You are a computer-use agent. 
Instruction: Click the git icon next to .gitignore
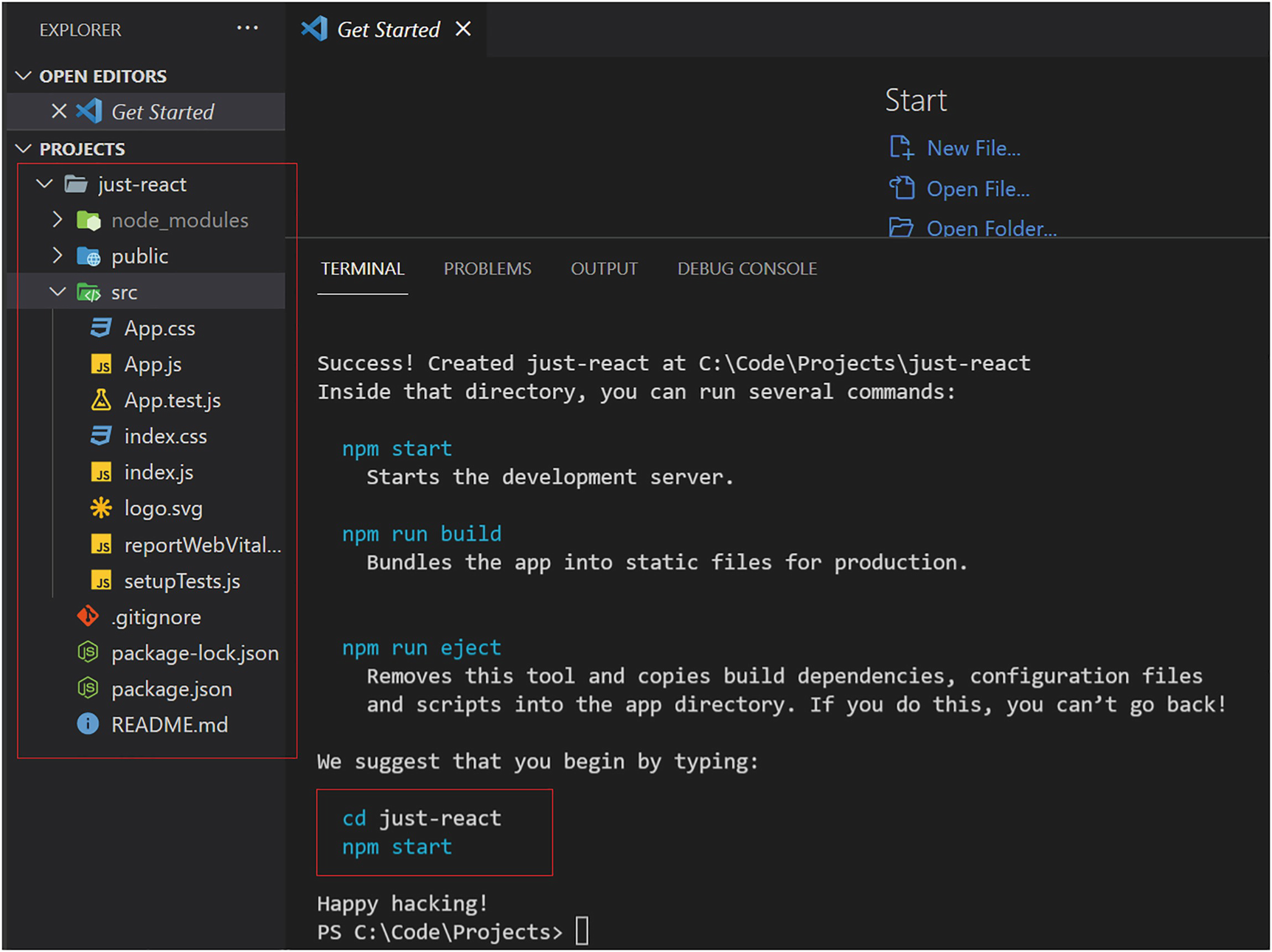pyautogui.click(x=88, y=616)
